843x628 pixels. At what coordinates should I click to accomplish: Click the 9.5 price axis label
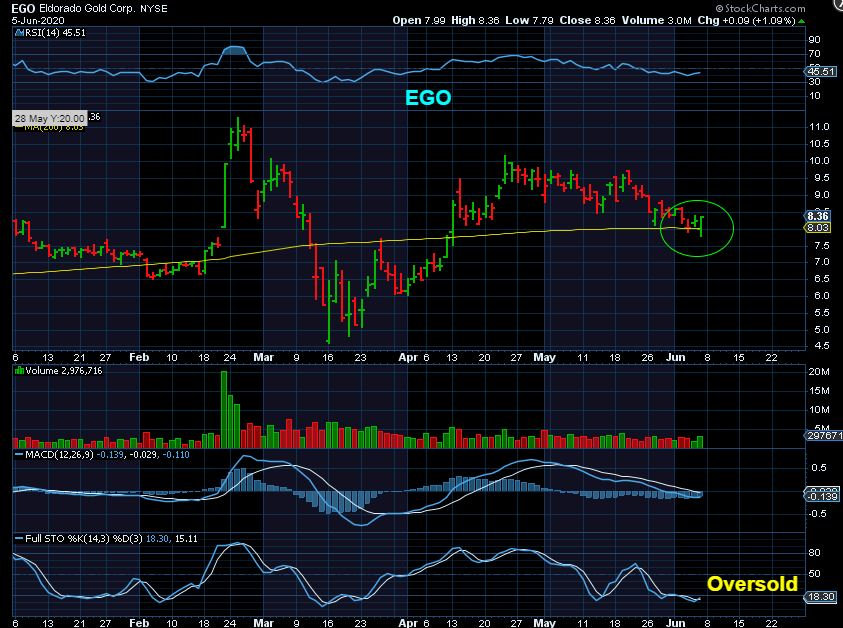pyautogui.click(x=820, y=177)
